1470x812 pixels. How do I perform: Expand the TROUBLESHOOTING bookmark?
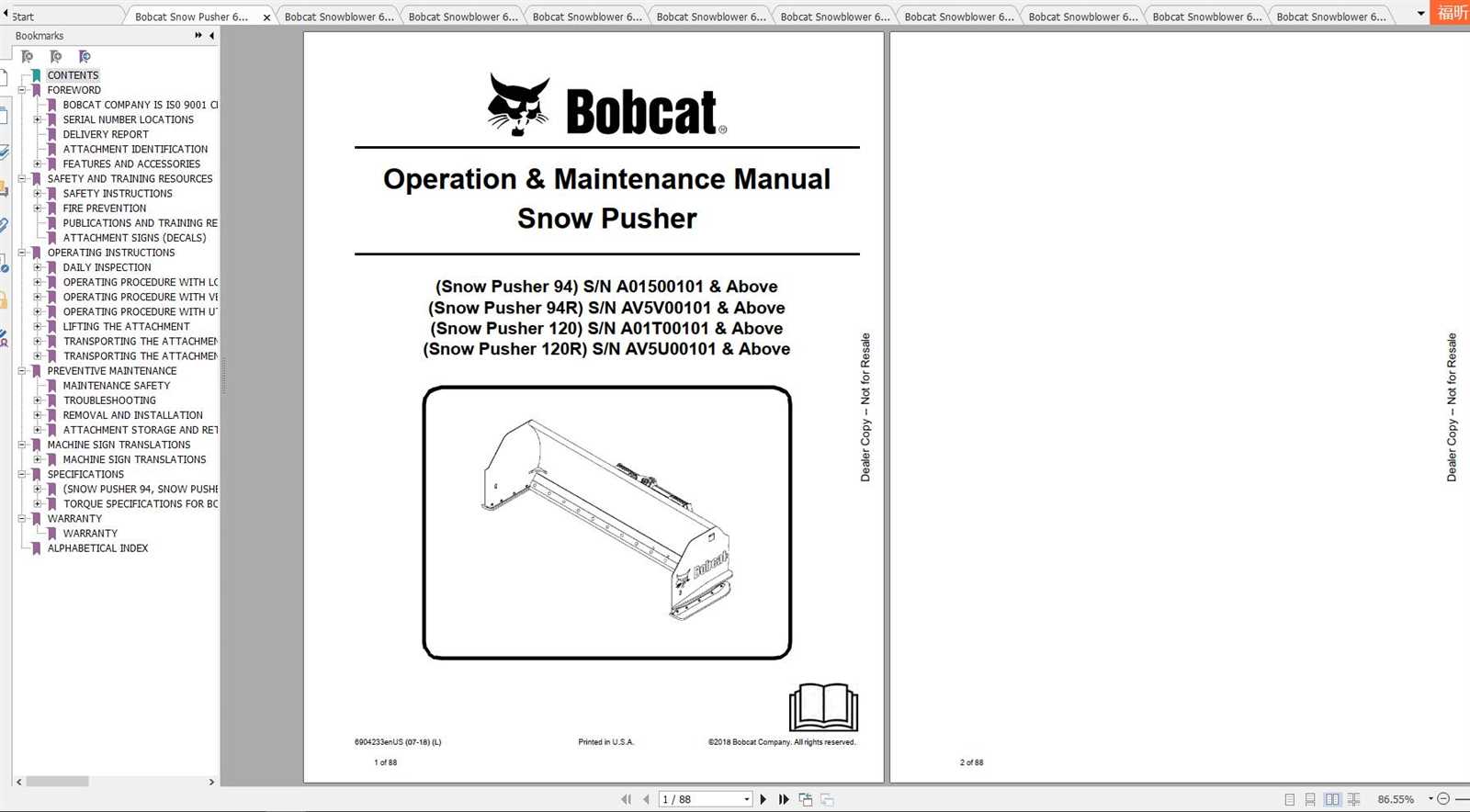[x=38, y=400]
